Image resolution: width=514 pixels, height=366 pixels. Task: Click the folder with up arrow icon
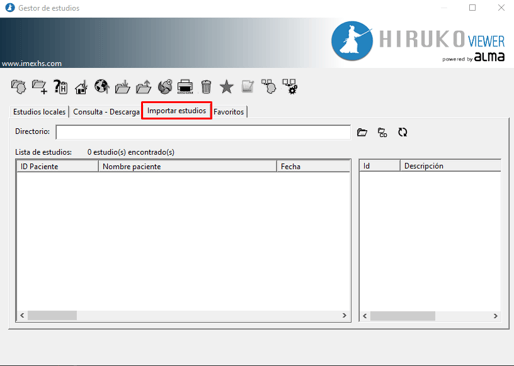pos(143,87)
